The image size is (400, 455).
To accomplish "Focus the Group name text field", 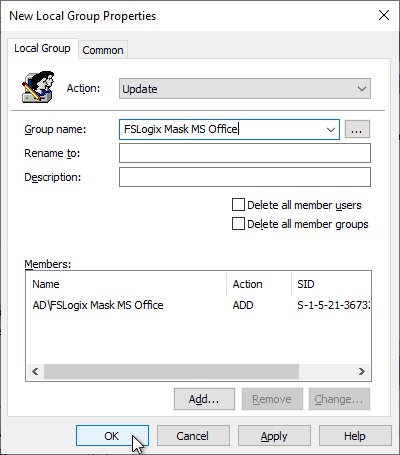I will (221, 129).
